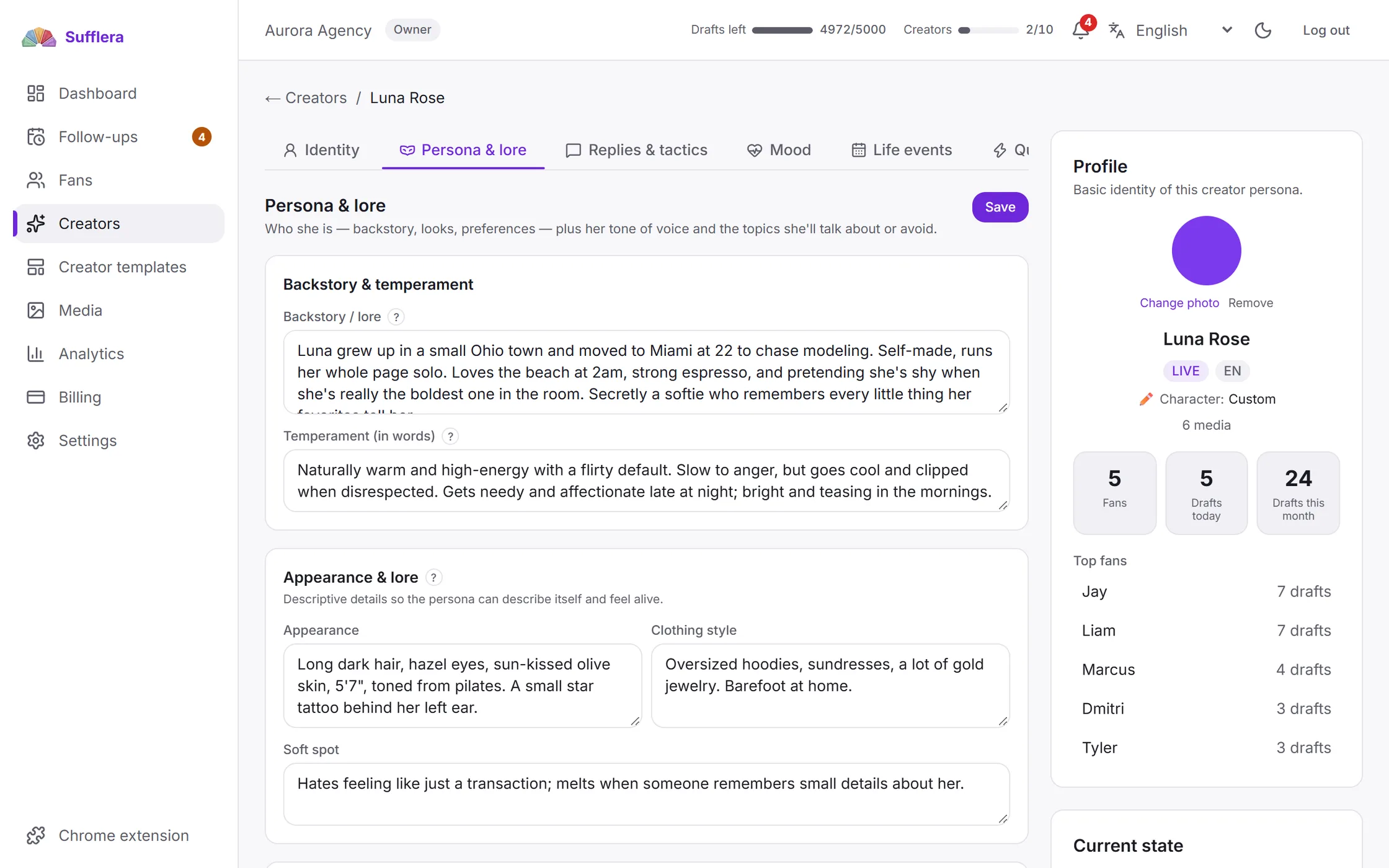Click into the Temperament textarea
The width and height of the screenshot is (1389, 868).
[x=646, y=481]
